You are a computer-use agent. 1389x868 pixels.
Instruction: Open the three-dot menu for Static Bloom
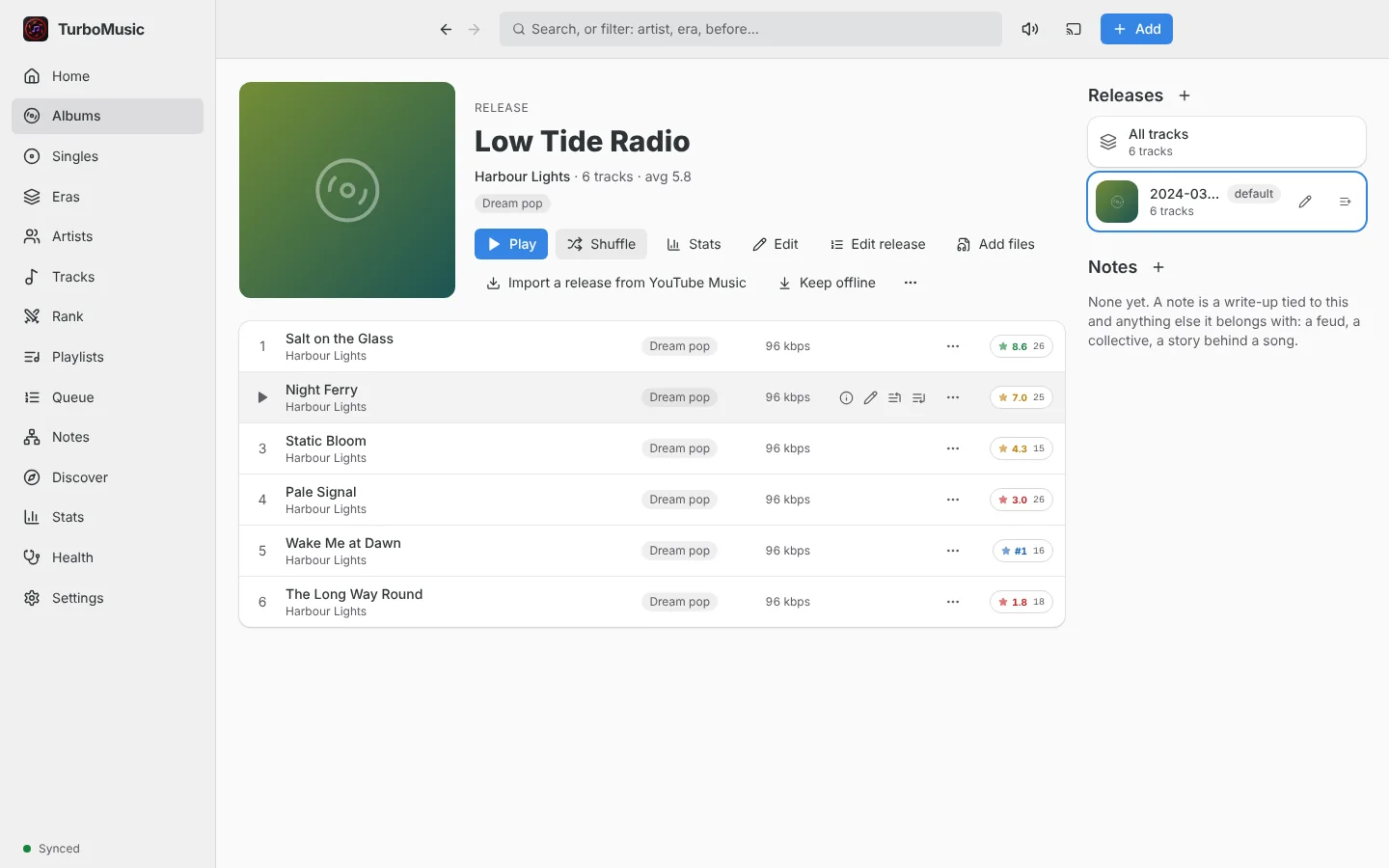pyautogui.click(x=953, y=448)
